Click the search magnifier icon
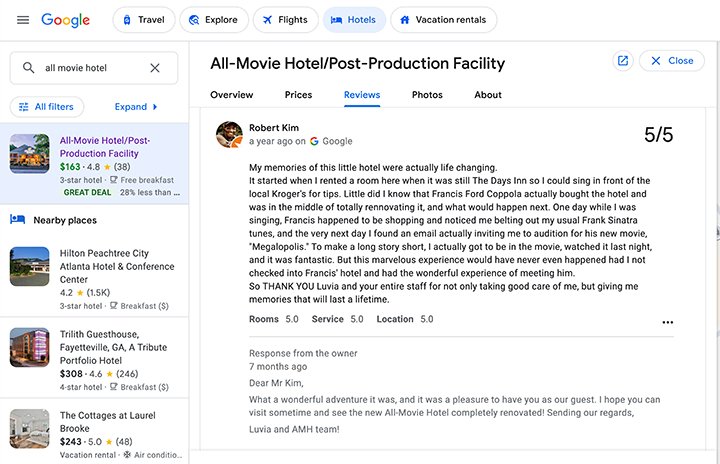Image resolution: width=720 pixels, height=464 pixels. pyautogui.click(x=28, y=68)
